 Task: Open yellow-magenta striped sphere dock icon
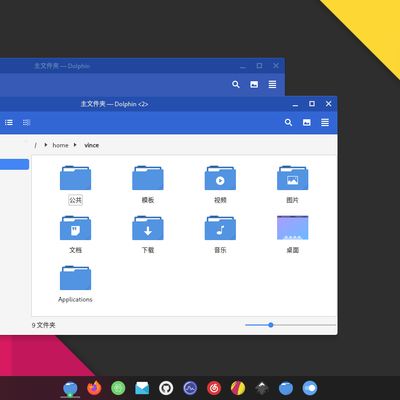point(238,388)
